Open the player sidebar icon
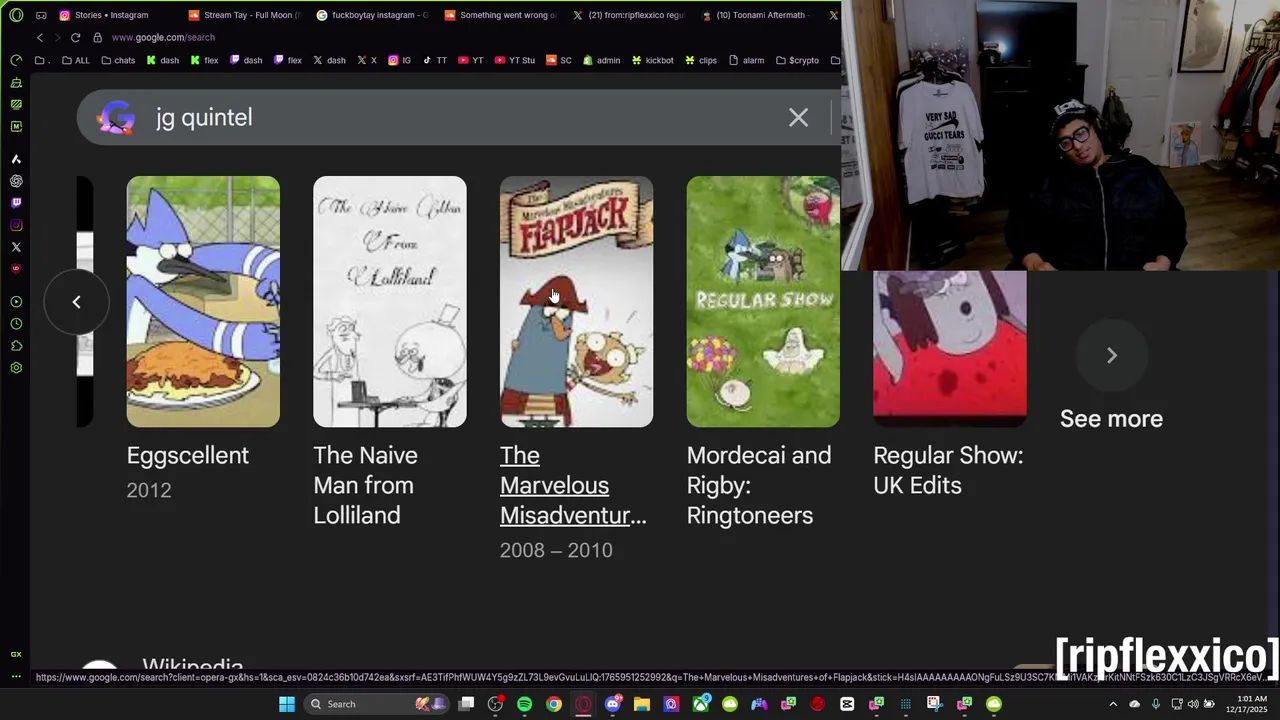The height and width of the screenshot is (720, 1280). [16, 302]
